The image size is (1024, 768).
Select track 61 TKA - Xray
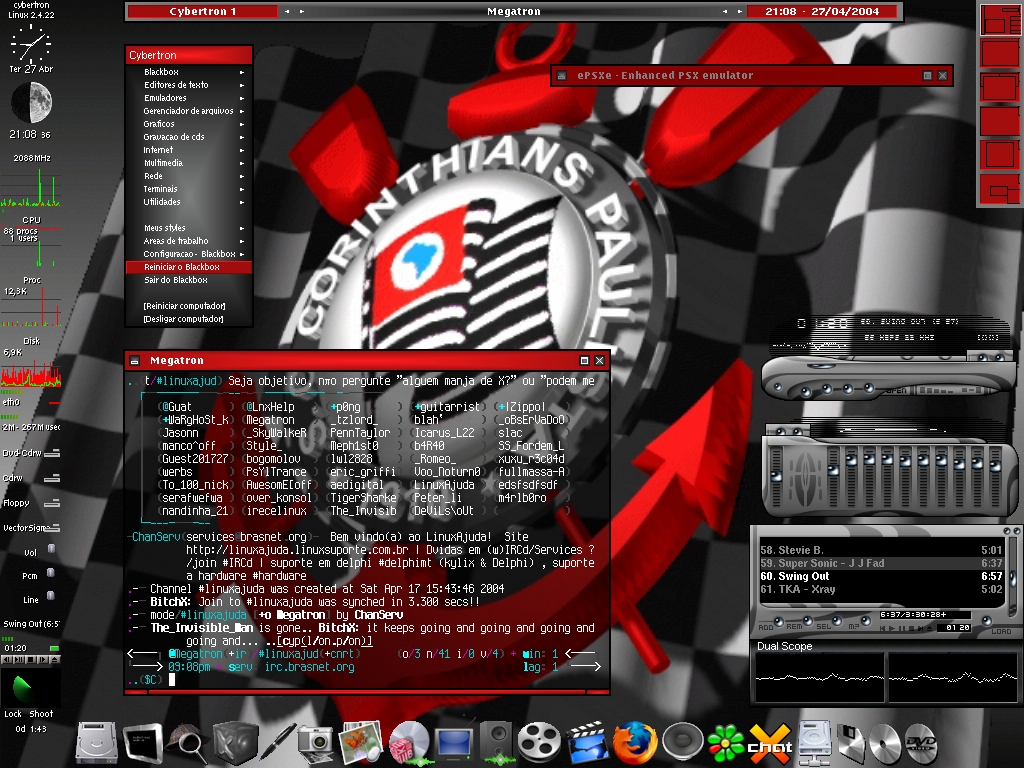[x=880, y=589]
